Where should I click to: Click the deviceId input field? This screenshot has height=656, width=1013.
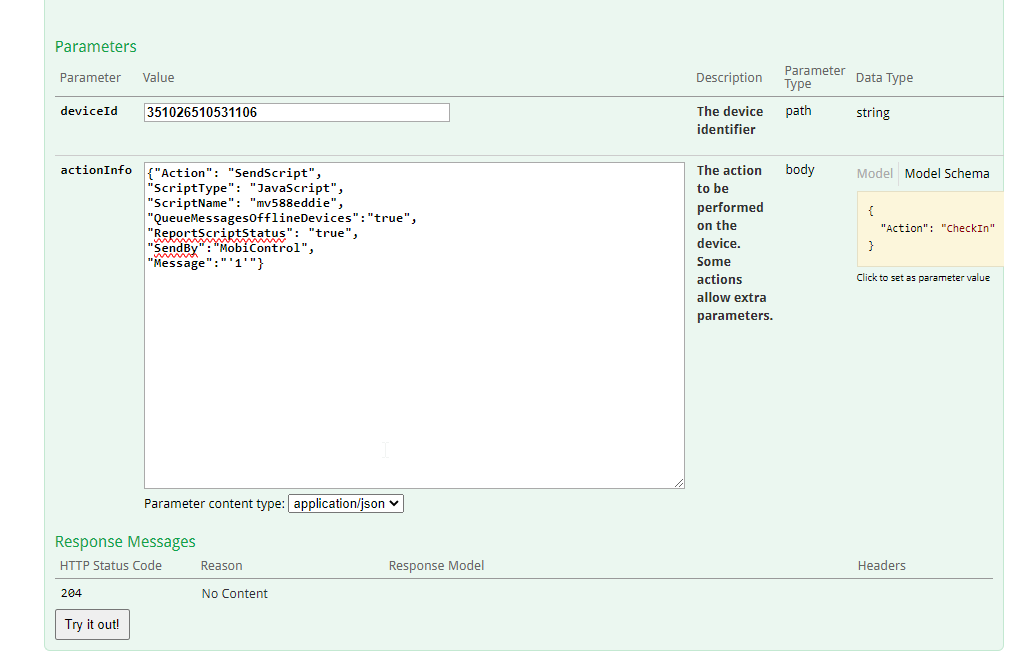(296, 112)
